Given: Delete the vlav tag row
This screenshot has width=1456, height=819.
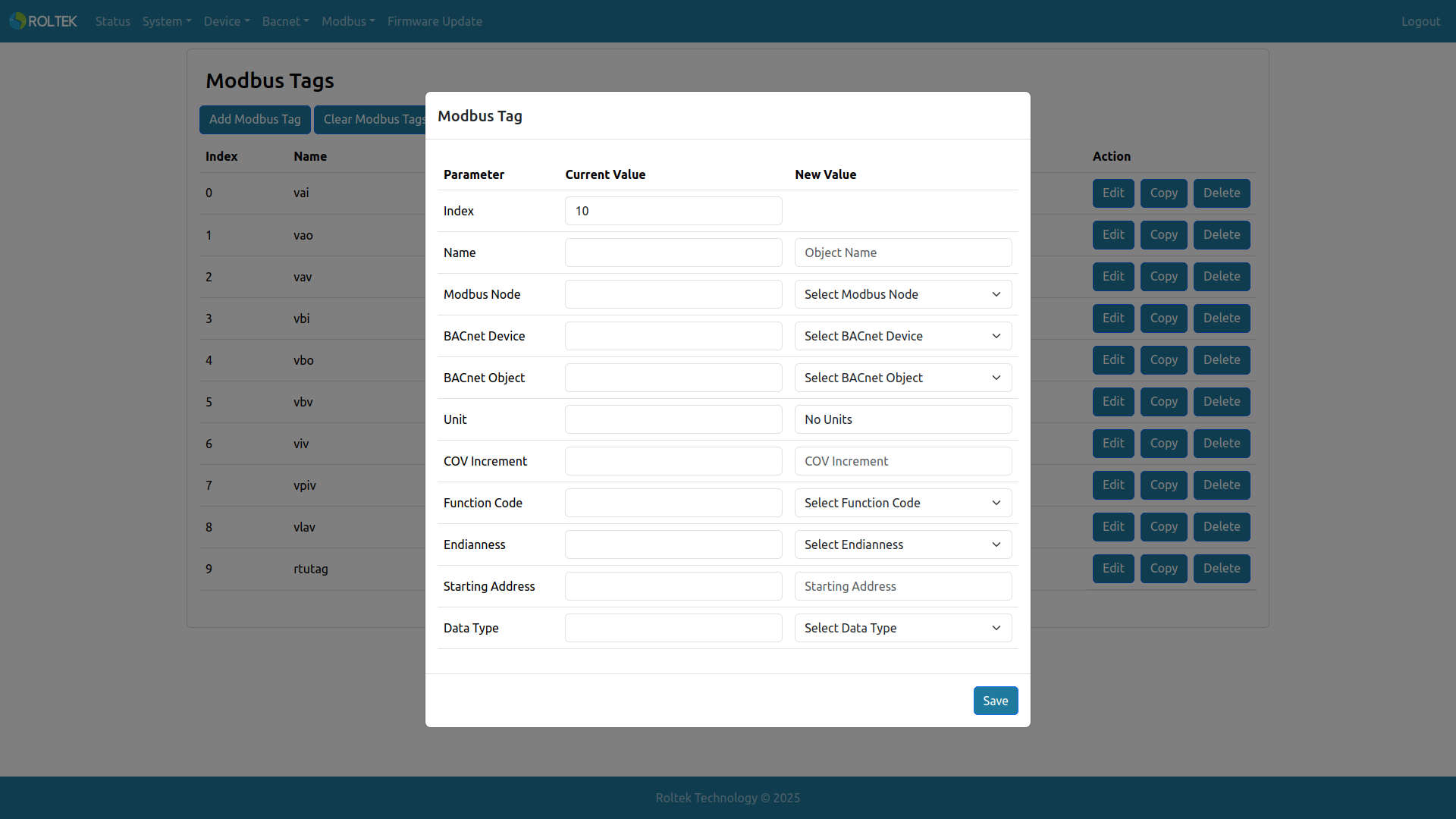Looking at the screenshot, I should pyautogui.click(x=1222, y=527).
